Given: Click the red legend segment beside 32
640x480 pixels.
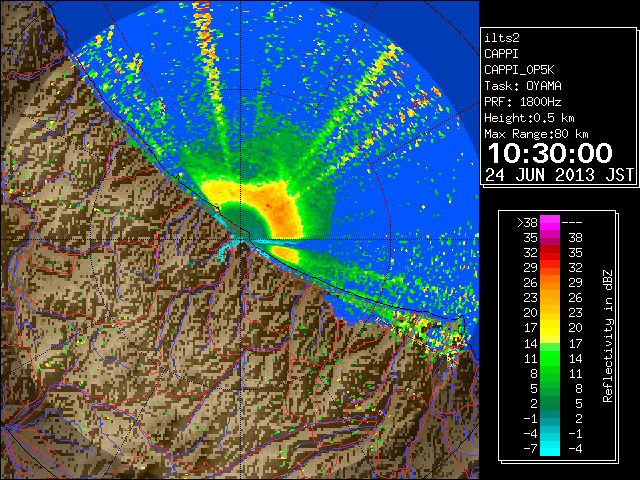Looking at the screenshot, I should coord(550,253).
